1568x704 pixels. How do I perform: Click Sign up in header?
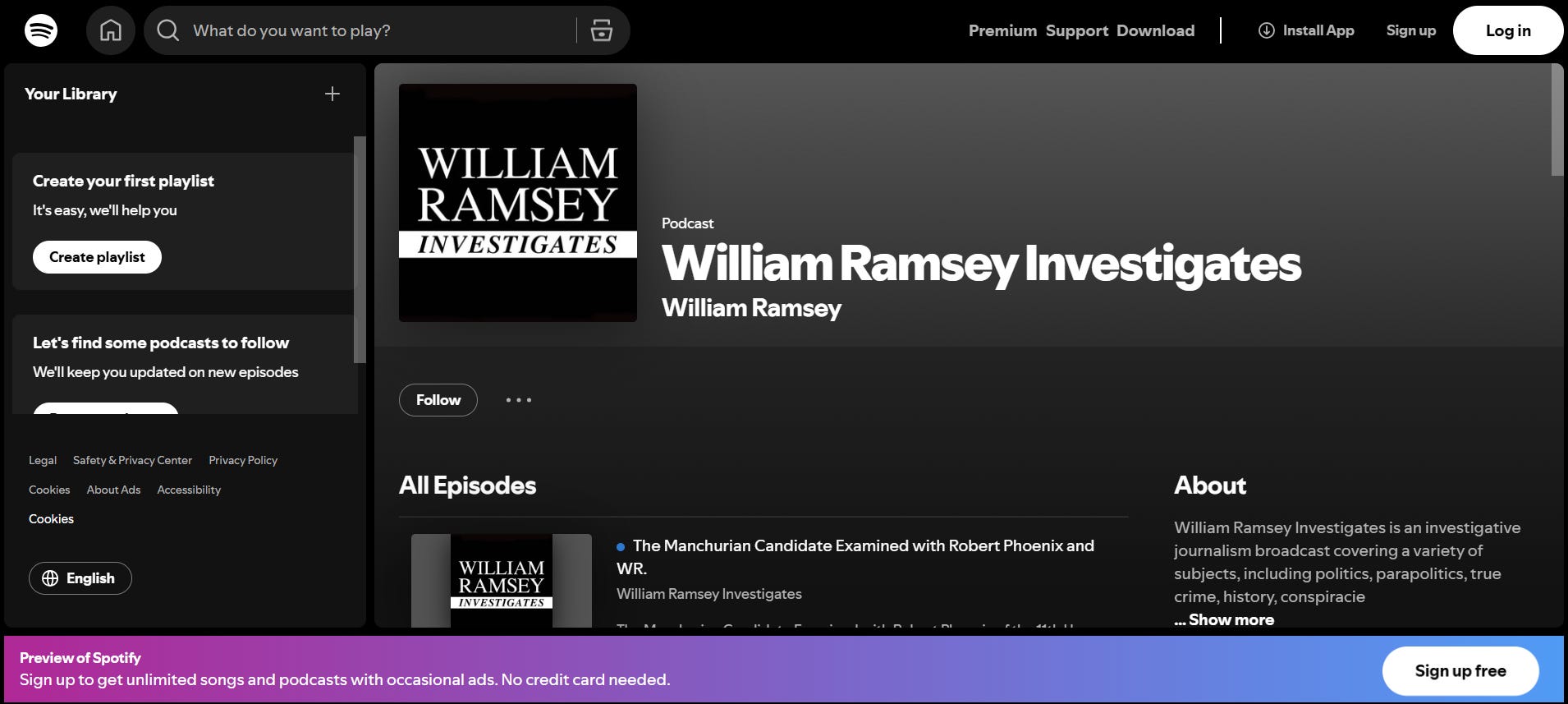click(x=1411, y=30)
